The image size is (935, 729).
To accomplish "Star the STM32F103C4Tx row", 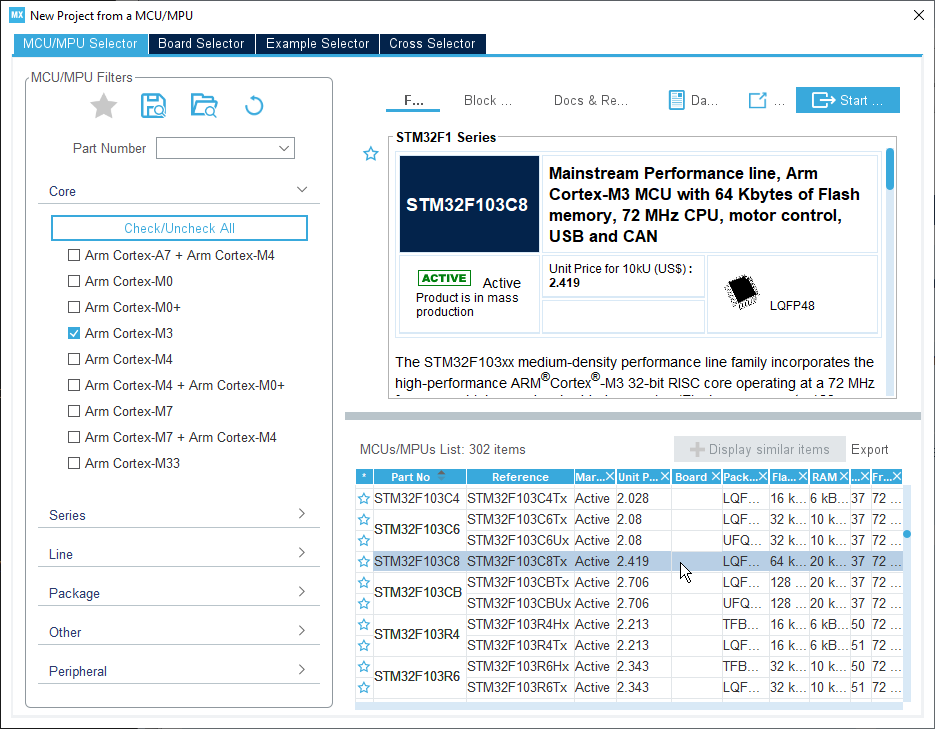I will 364,498.
